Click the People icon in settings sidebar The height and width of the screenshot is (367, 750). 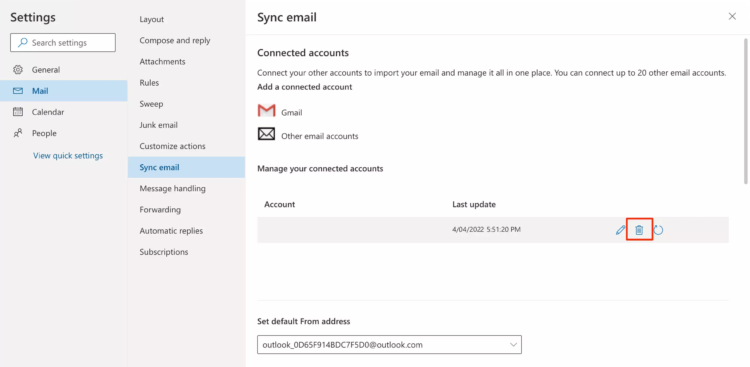(18, 133)
